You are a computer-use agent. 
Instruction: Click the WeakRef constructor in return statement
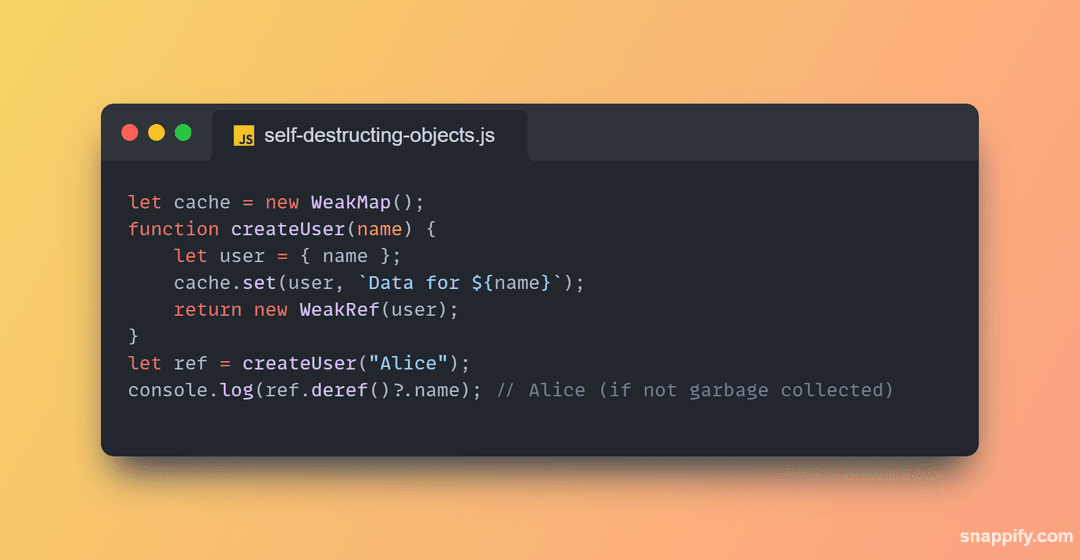coord(339,310)
